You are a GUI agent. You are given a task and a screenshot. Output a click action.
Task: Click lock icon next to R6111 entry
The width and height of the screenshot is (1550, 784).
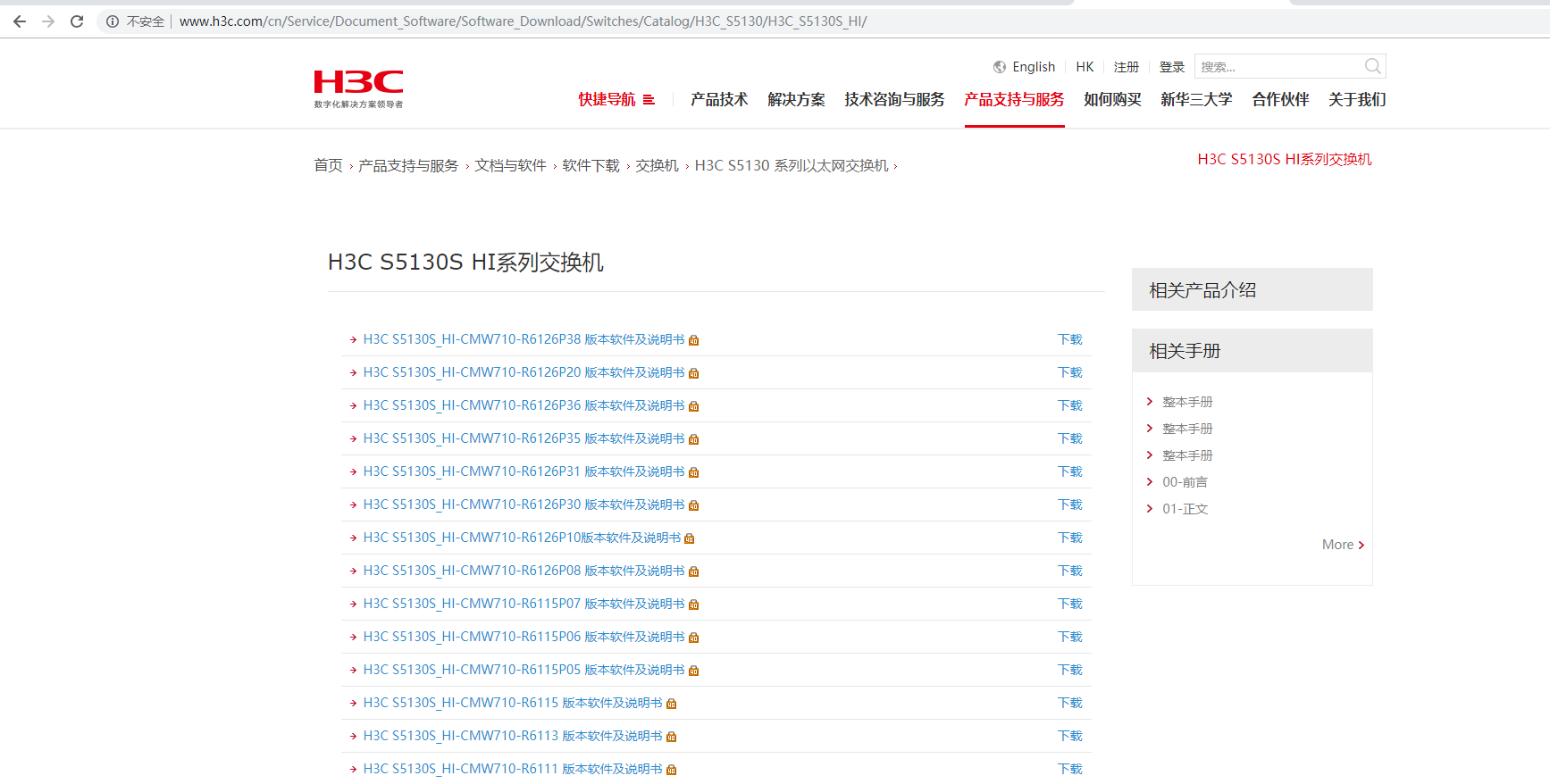[x=672, y=770]
